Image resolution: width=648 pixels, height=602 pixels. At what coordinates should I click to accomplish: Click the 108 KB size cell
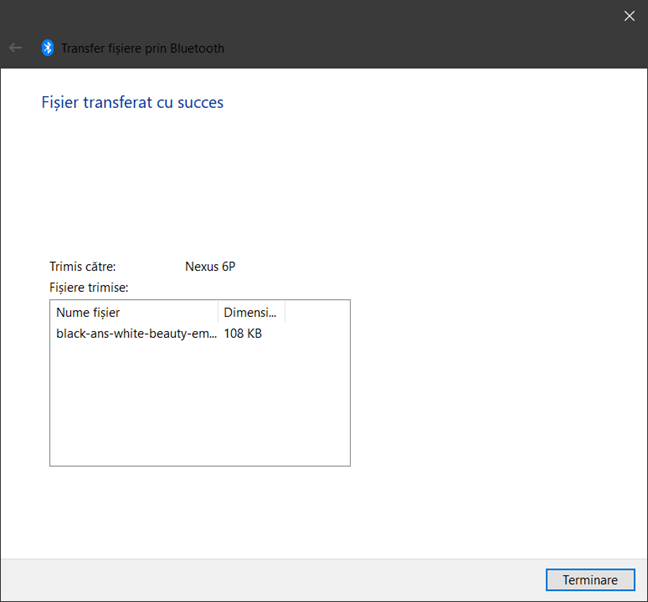(243, 334)
